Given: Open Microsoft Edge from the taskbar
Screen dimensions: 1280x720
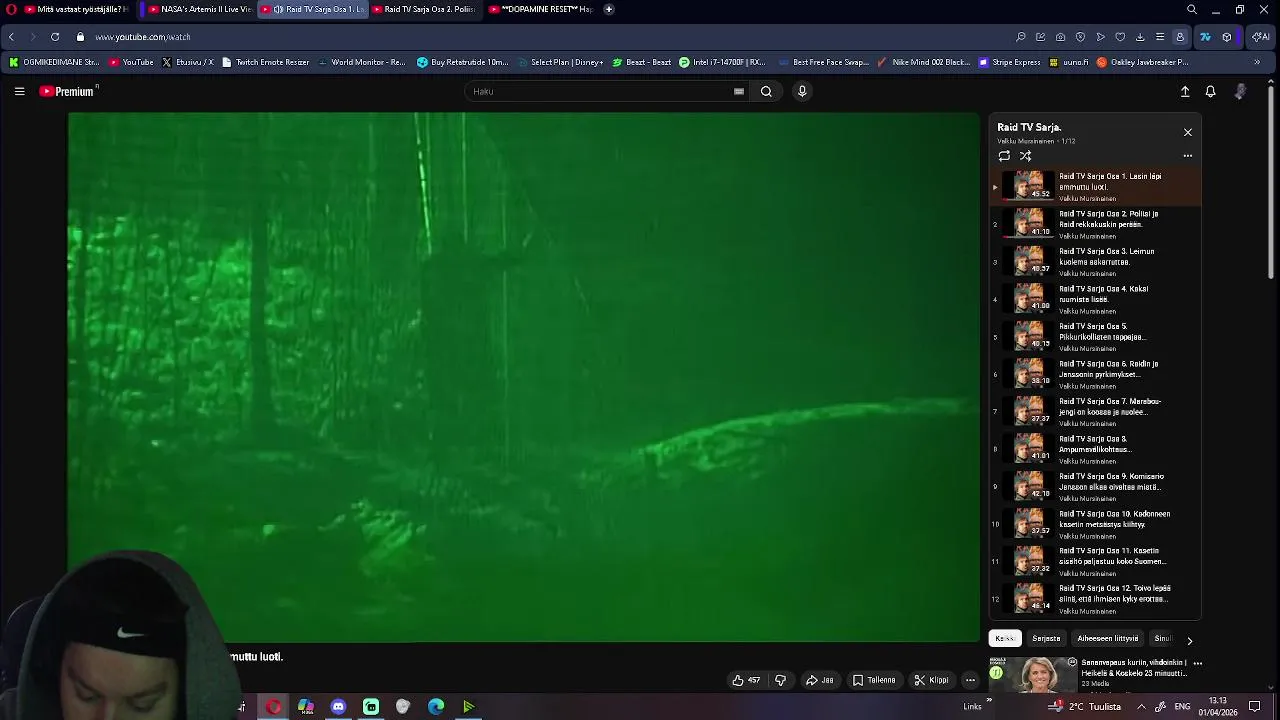Looking at the screenshot, I should pyautogui.click(x=436, y=707).
